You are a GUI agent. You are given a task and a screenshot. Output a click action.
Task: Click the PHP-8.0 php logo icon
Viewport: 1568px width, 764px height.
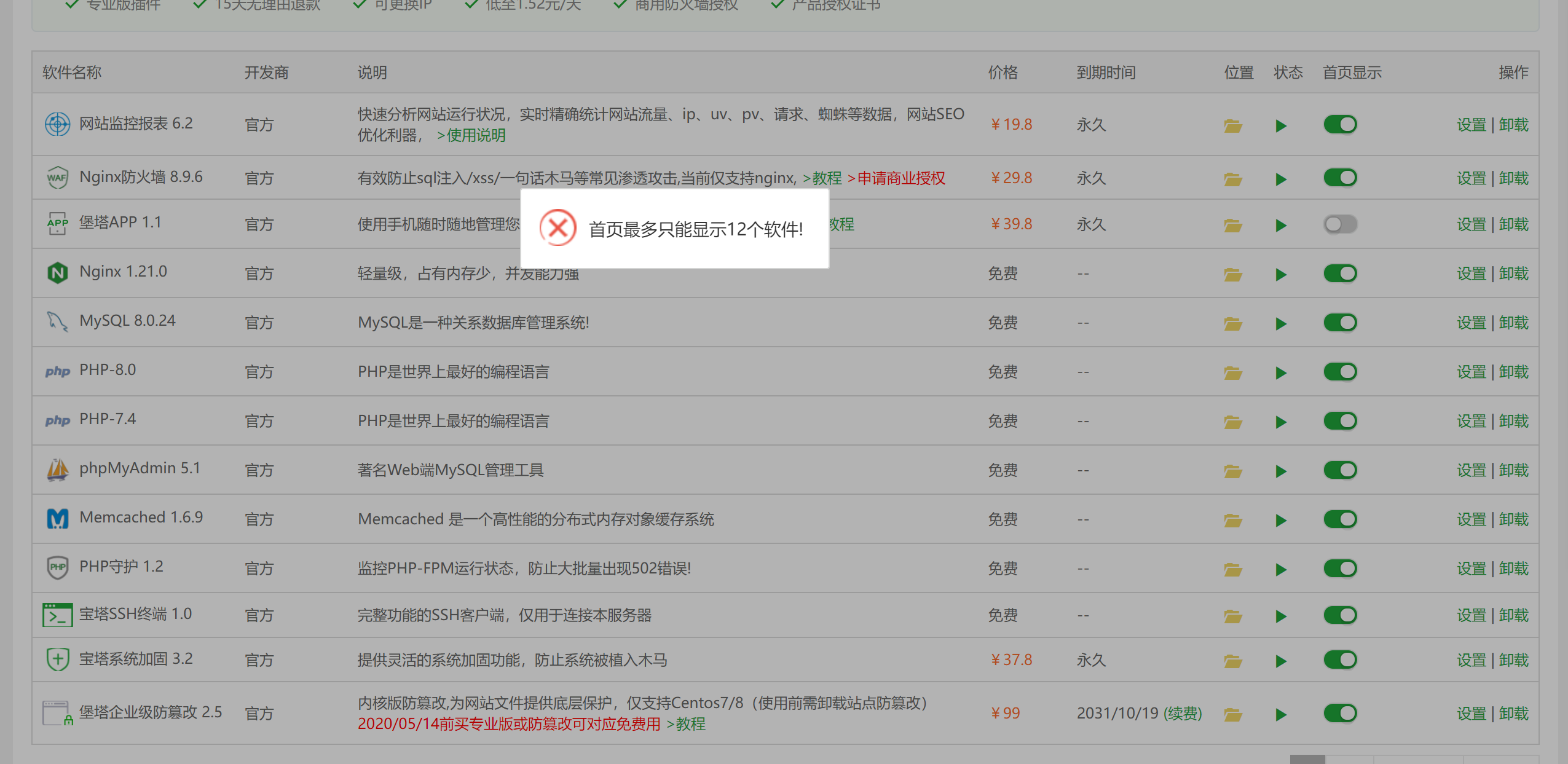(x=57, y=371)
